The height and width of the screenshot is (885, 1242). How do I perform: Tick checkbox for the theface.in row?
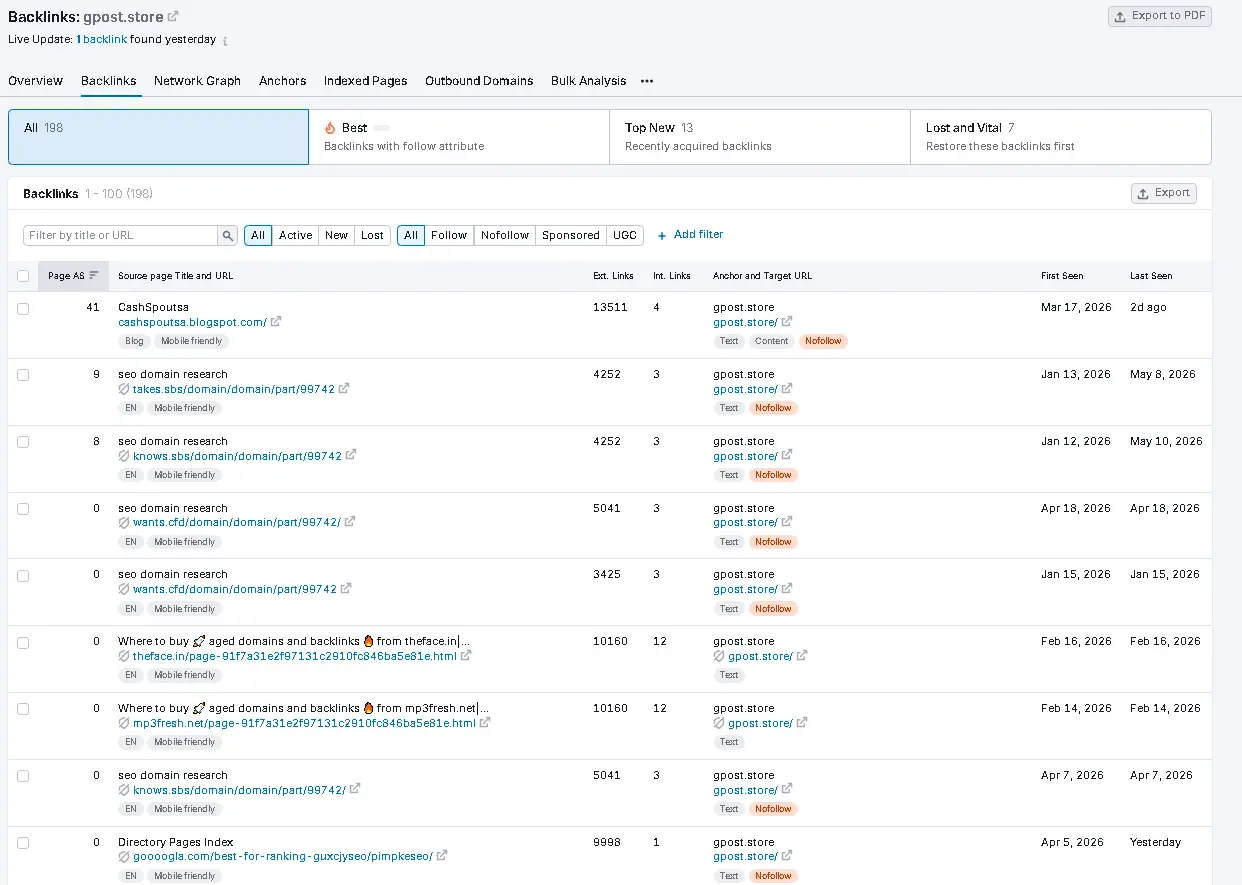pyautogui.click(x=23, y=642)
